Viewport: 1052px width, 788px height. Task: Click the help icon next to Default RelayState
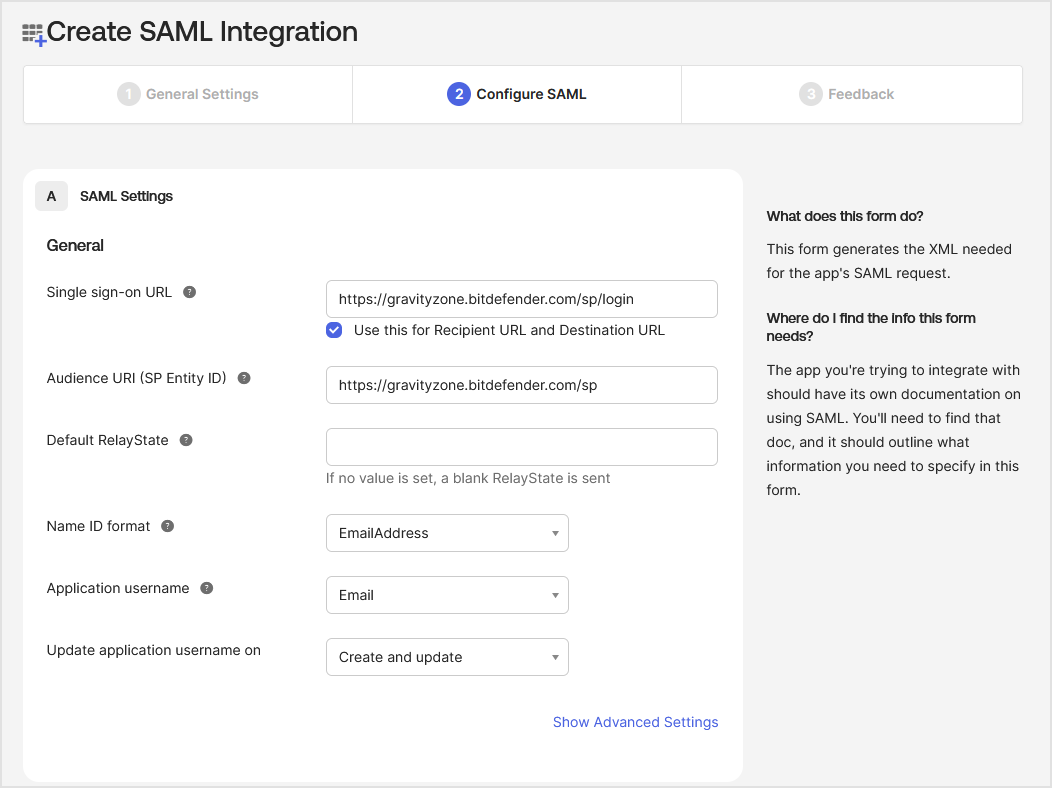point(186,440)
